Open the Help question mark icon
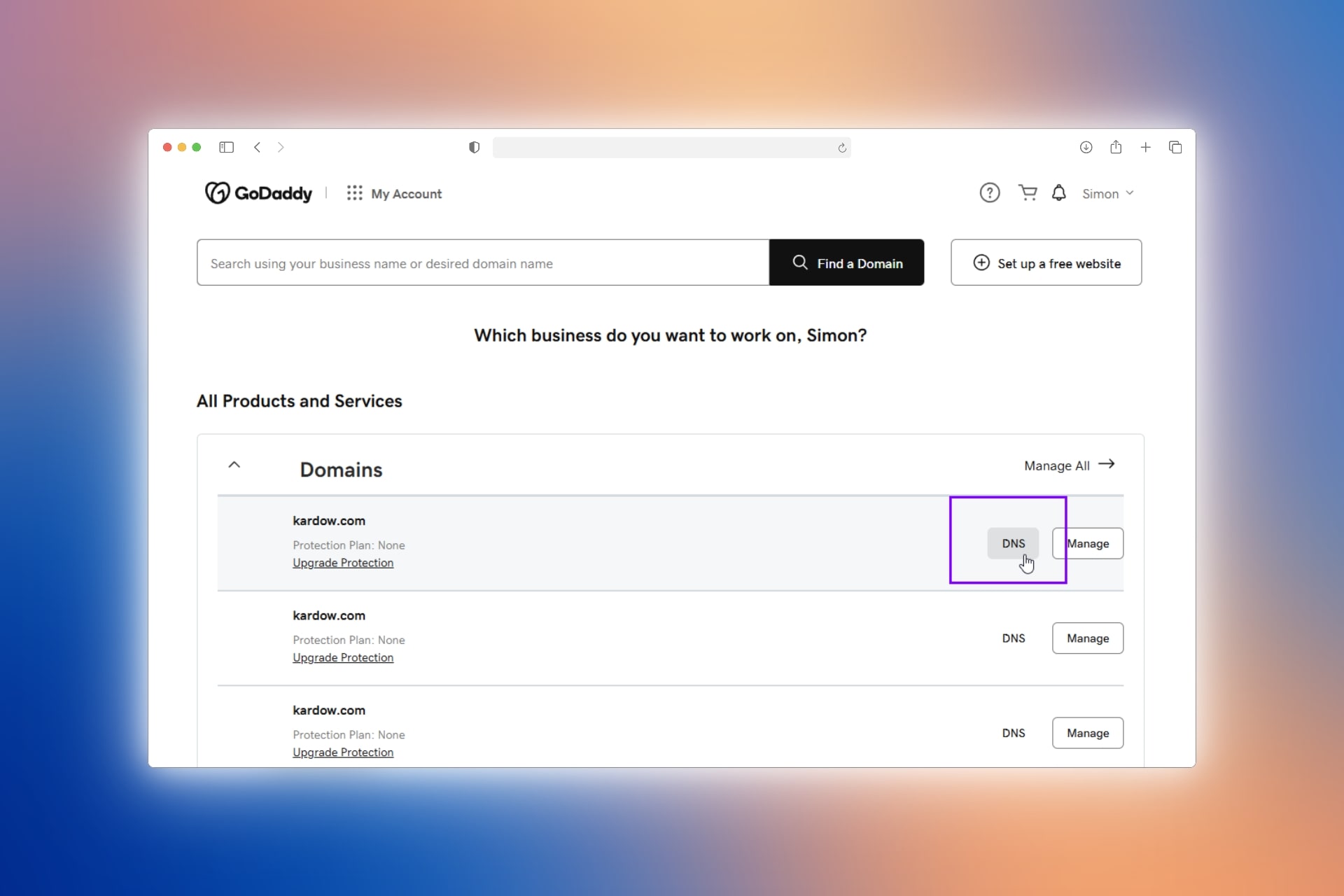The height and width of the screenshot is (896, 1344). (x=989, y=192)
